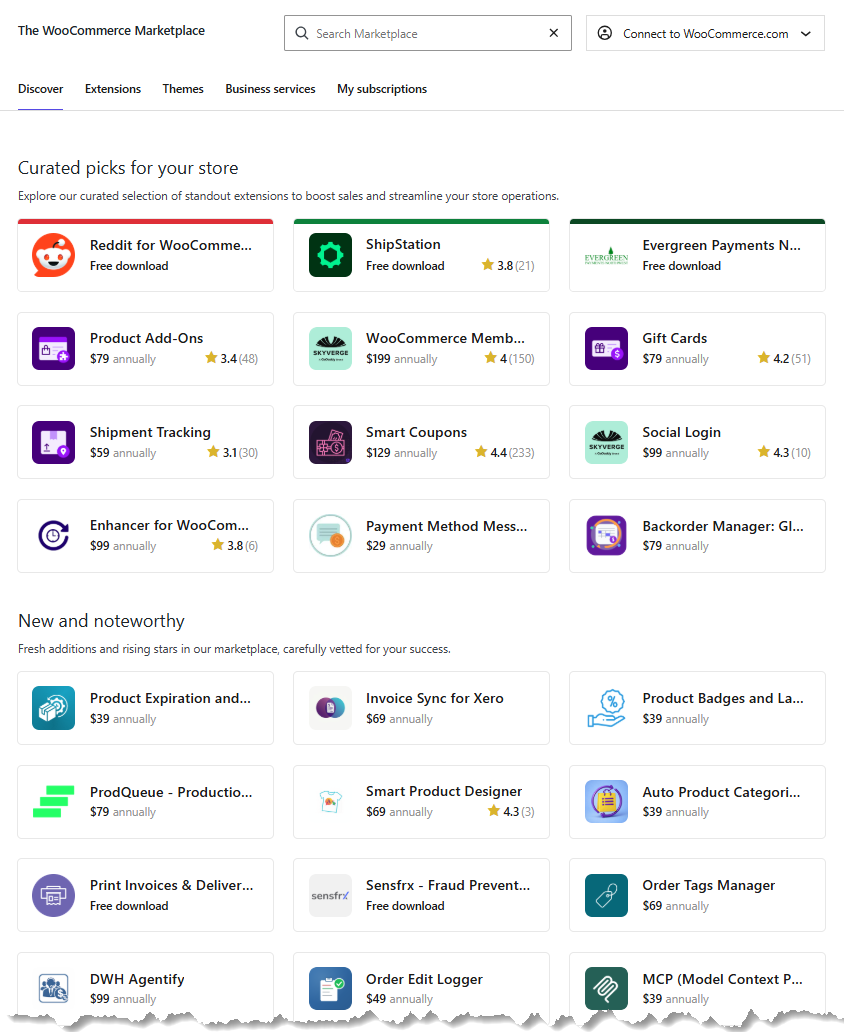The width and height of the screenshot is (844, 1032).
Task: Open Social Login title link
Action: tap(681, 432)
